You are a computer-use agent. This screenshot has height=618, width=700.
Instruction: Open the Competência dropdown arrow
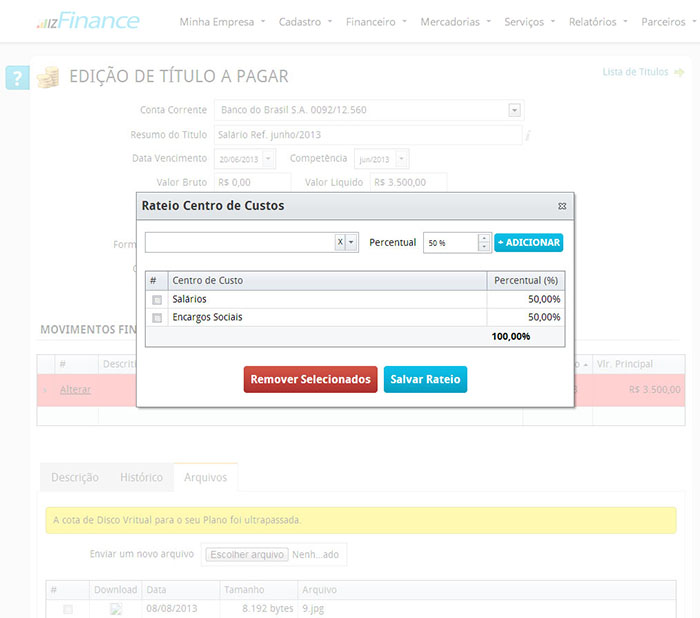[401, 159]
